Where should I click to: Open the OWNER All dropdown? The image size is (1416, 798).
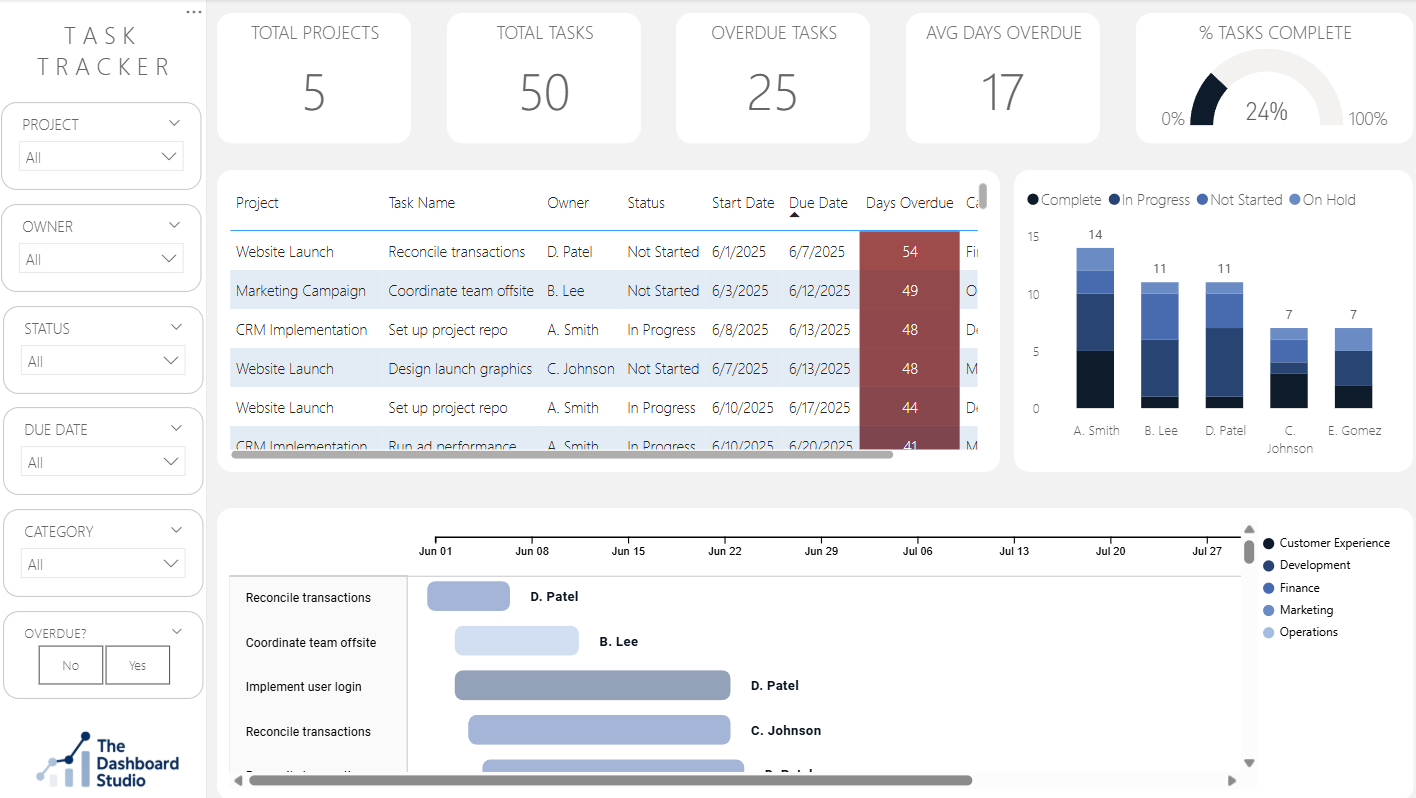pyautogui.click(x=101, y=259)
